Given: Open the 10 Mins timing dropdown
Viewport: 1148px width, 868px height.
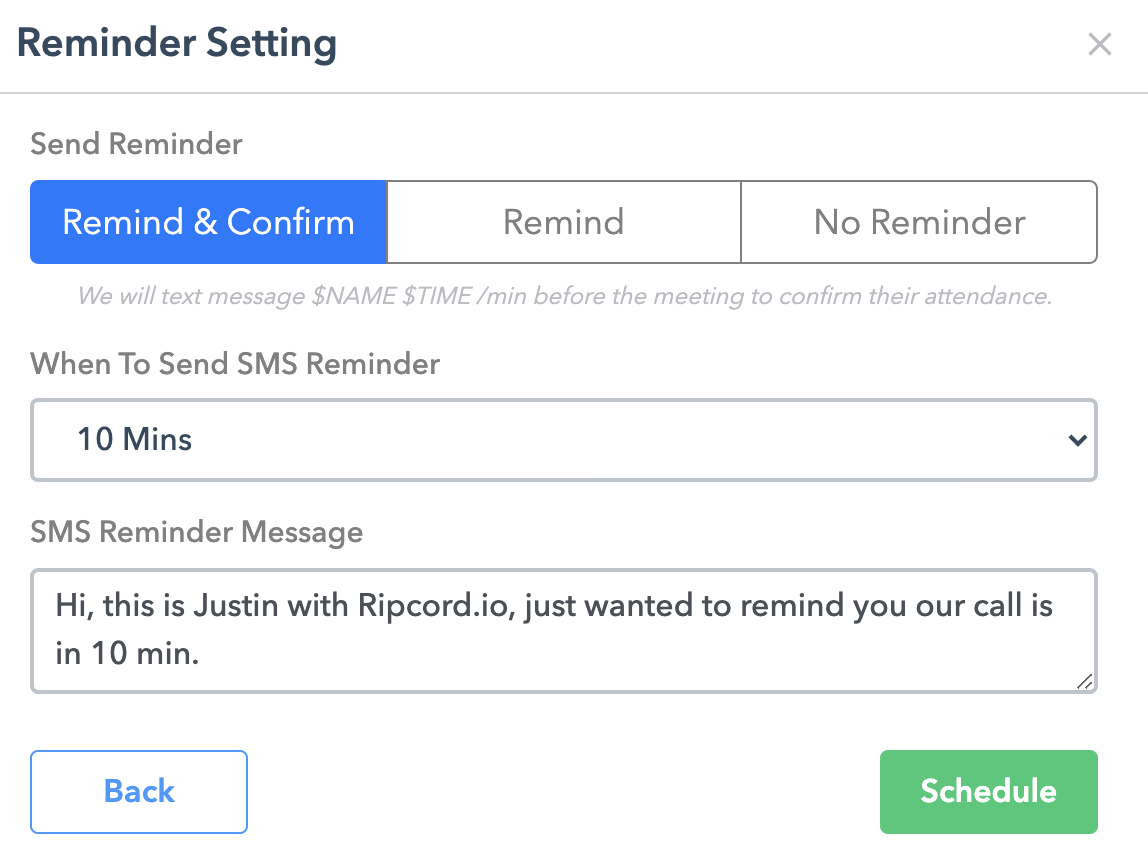Looking at the screenshot, I should click(x=563, y=440).
